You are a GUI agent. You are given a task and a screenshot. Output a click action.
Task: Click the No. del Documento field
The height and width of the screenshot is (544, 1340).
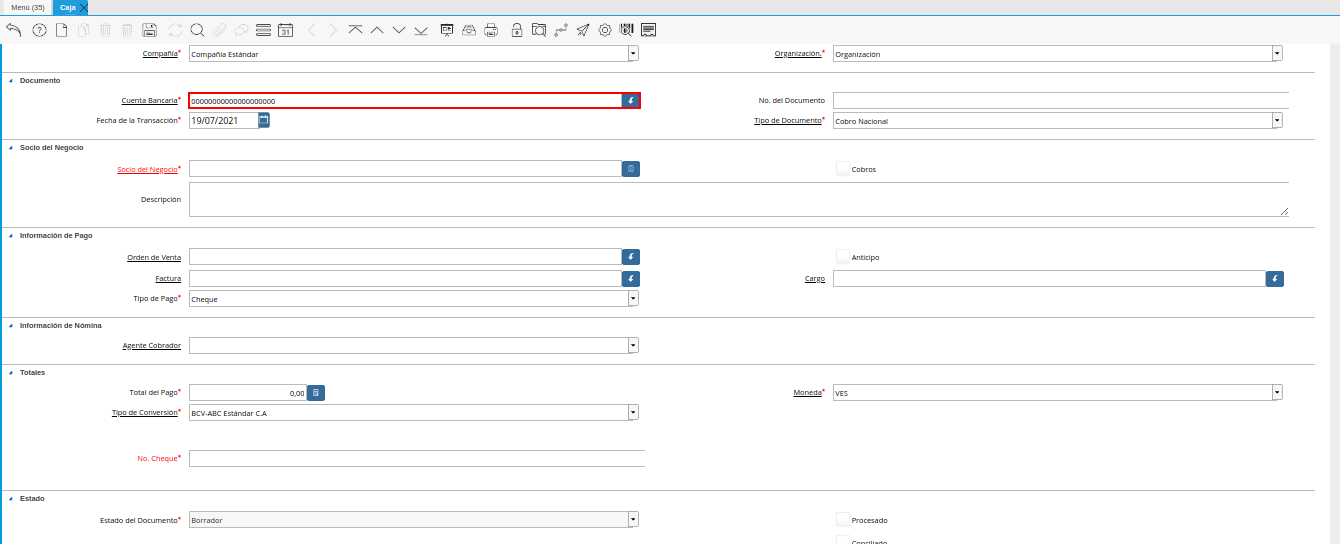(x=1061, y=100)
